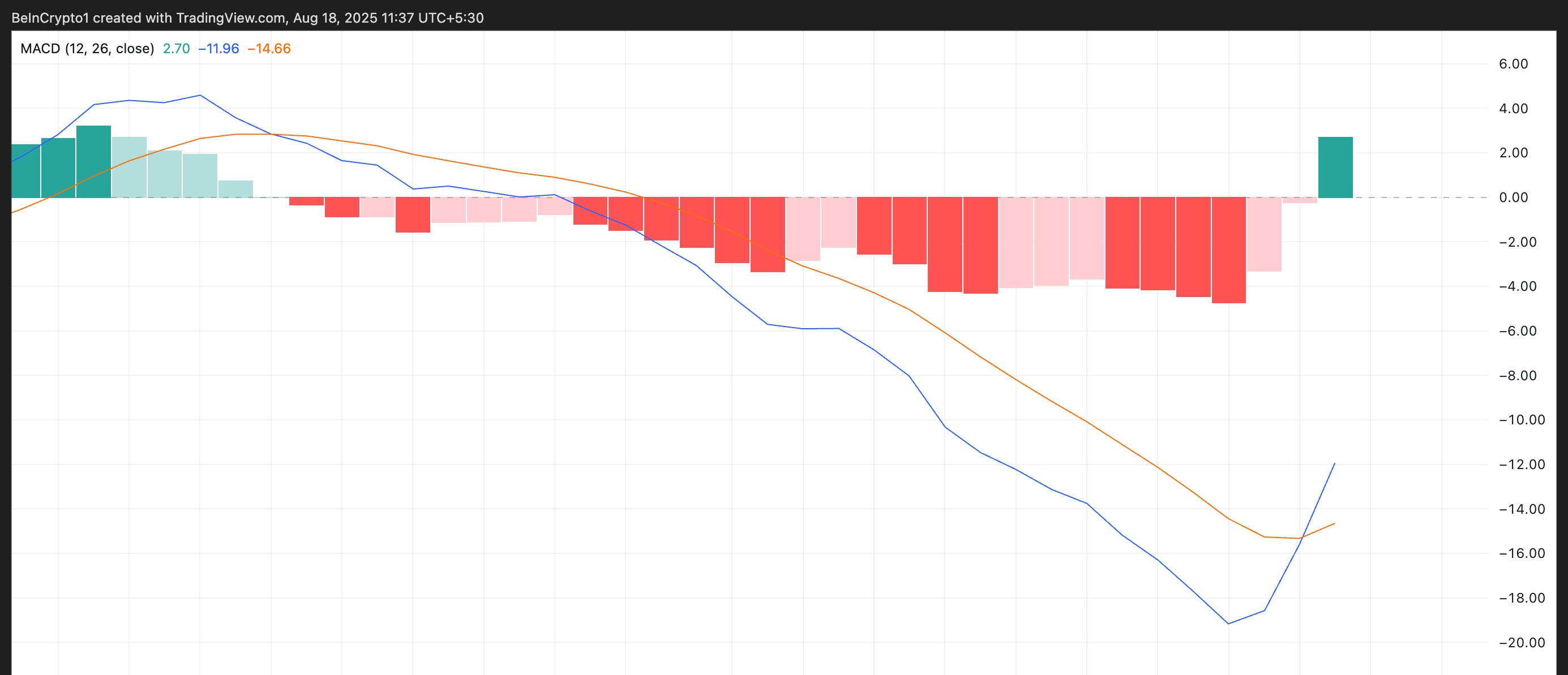Viewport: 1568px width, 675px height.
Task: Click the blue MACD line's lowest point
Action: coord(1228,624)
